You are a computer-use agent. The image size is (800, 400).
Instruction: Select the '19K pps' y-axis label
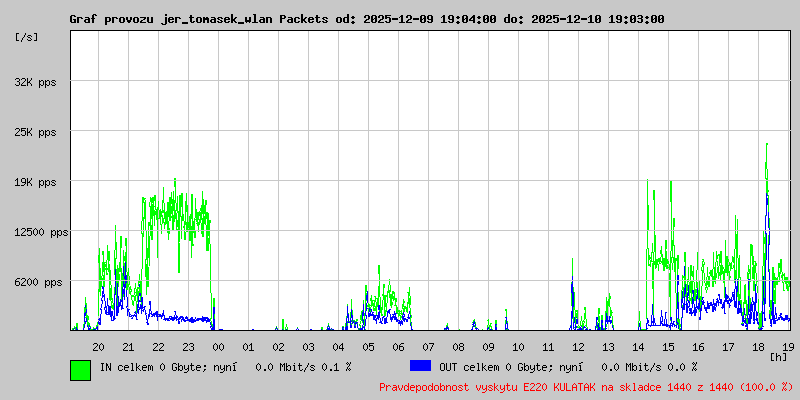pyautogui.click(x=36, y=183)
